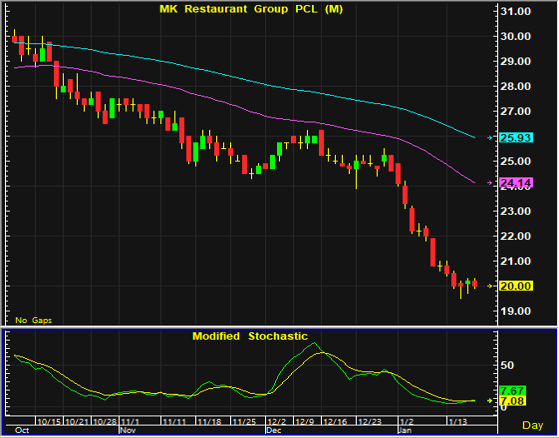Click the Day timeframe label
The width and height of the screenshot is (559, 438).
pos(533,425)
